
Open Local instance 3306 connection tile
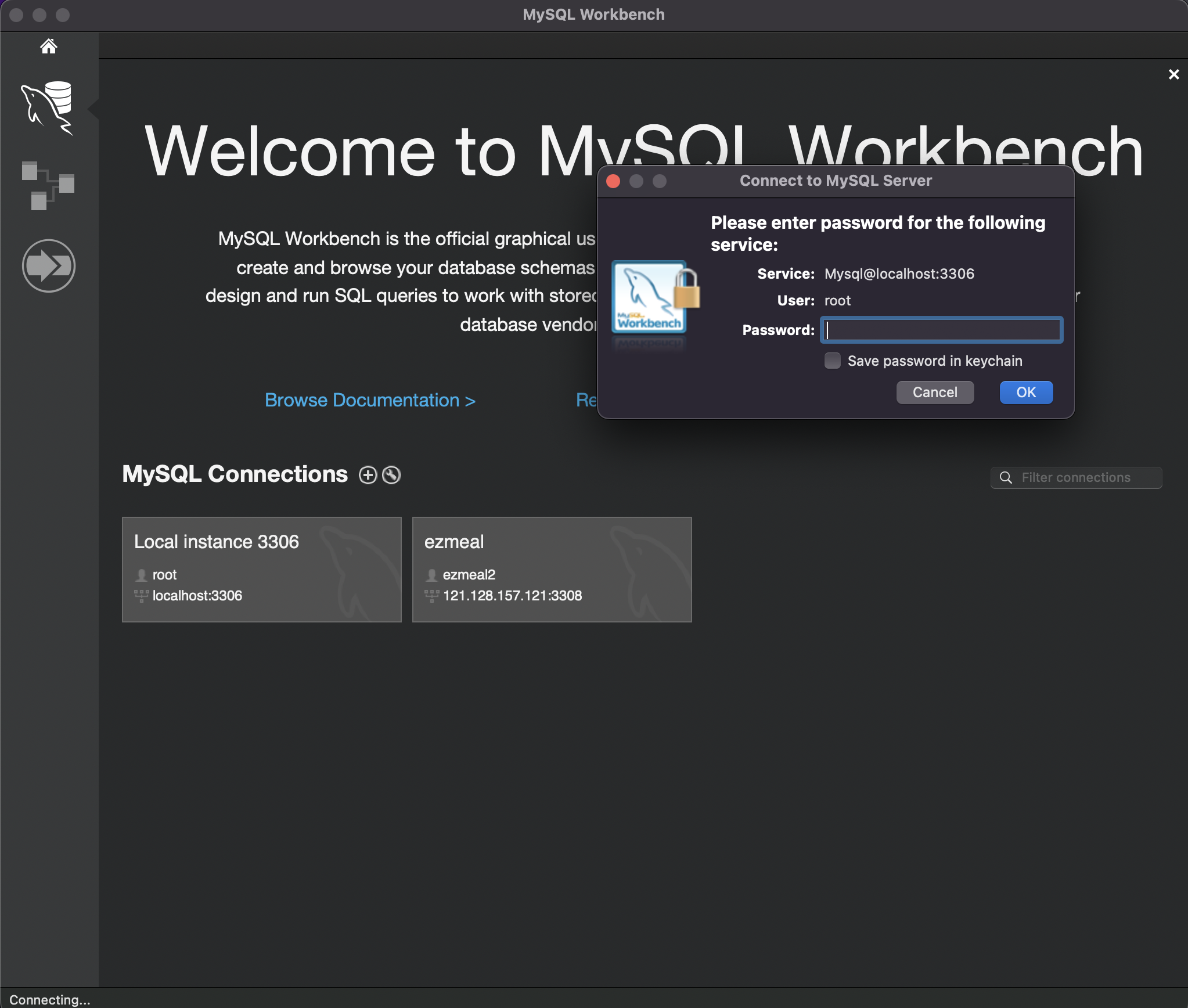pyautogui.click(x=261, y=569)
